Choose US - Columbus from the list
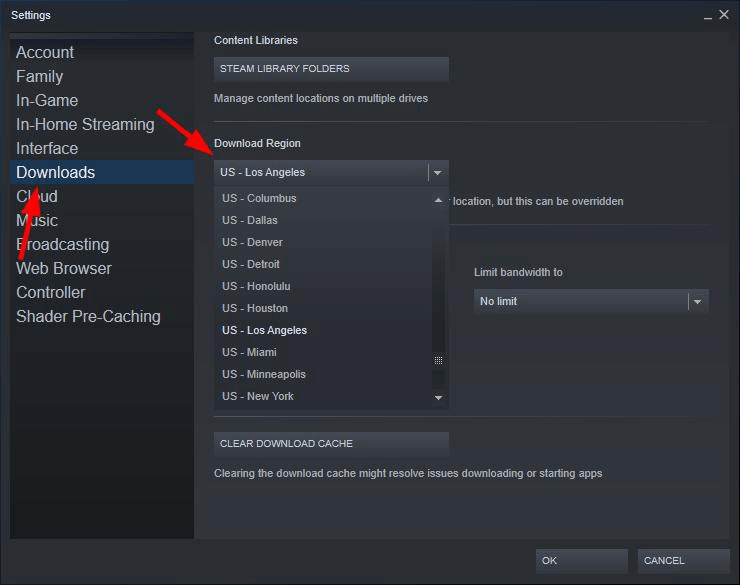This screenshot has width=740, height=585. pyautogui.click(x=323, y=198)
